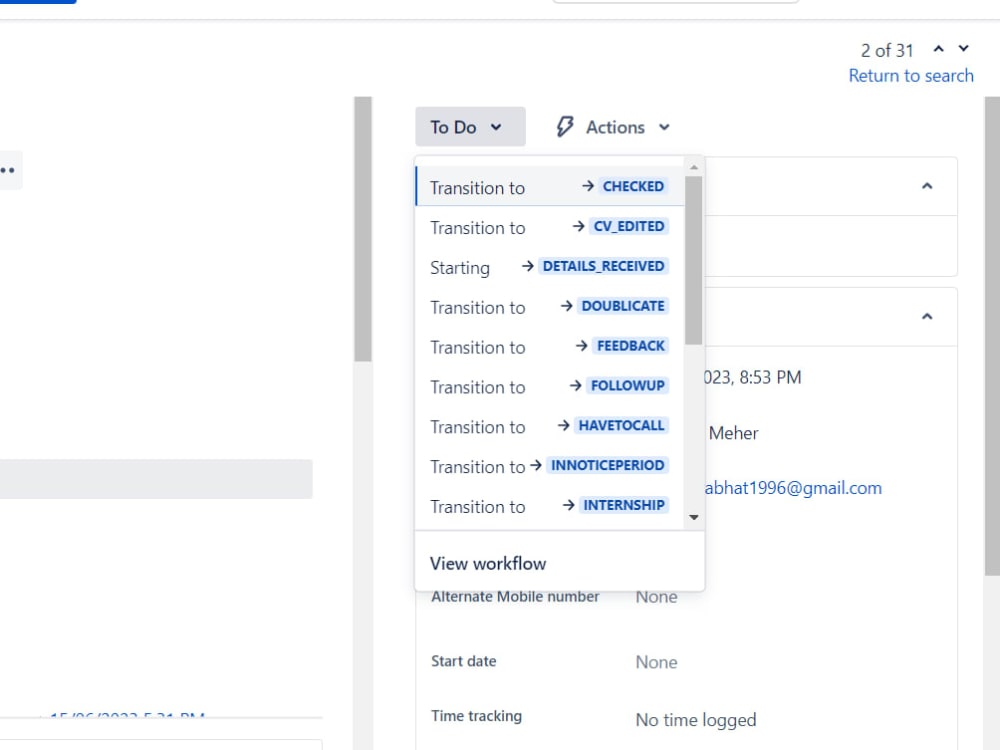Image resolution: width=1000 pixels, height=750 pixels.
Task: Click the page right-edge vertical scrollbar
Action: (992, 336)
